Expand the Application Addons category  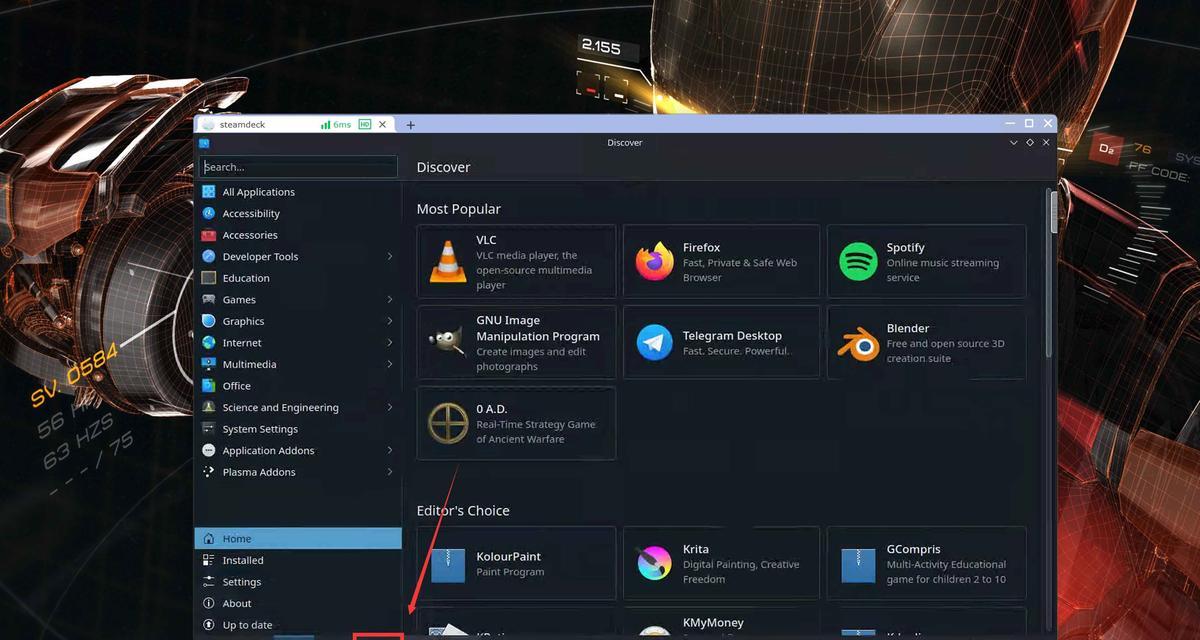[390, 451]
